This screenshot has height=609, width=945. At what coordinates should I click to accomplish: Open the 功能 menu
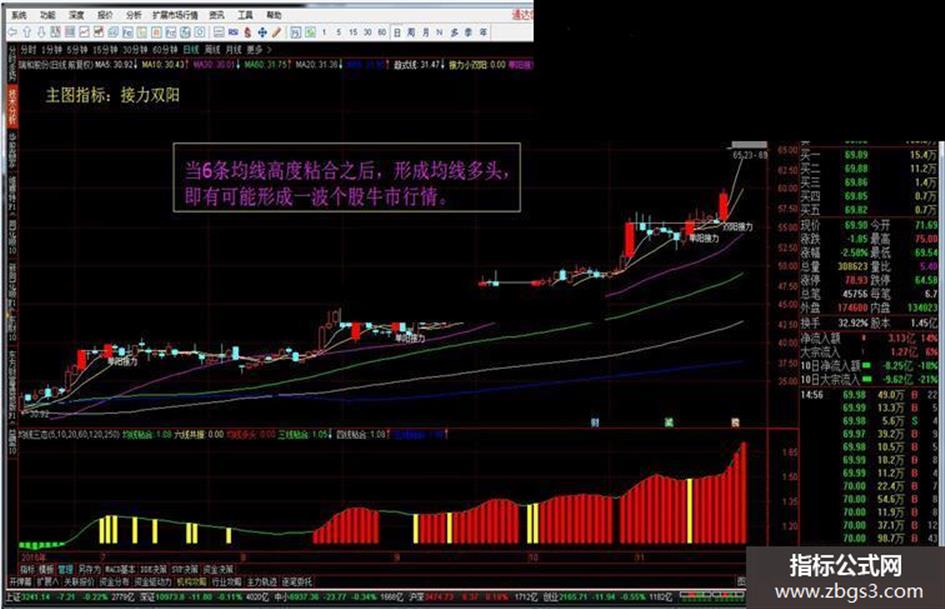point(47,15)
